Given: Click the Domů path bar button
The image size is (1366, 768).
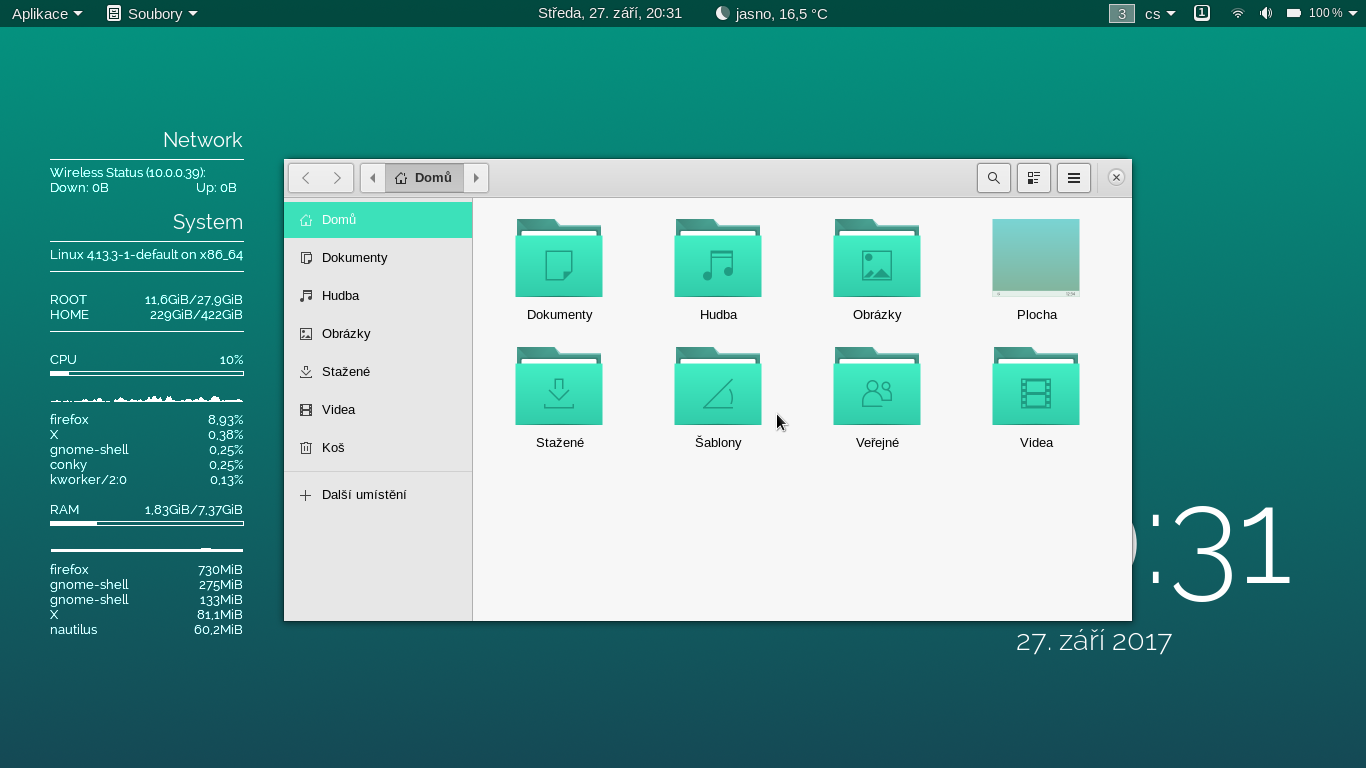Looking at the screenshot, I should (424, 178).
